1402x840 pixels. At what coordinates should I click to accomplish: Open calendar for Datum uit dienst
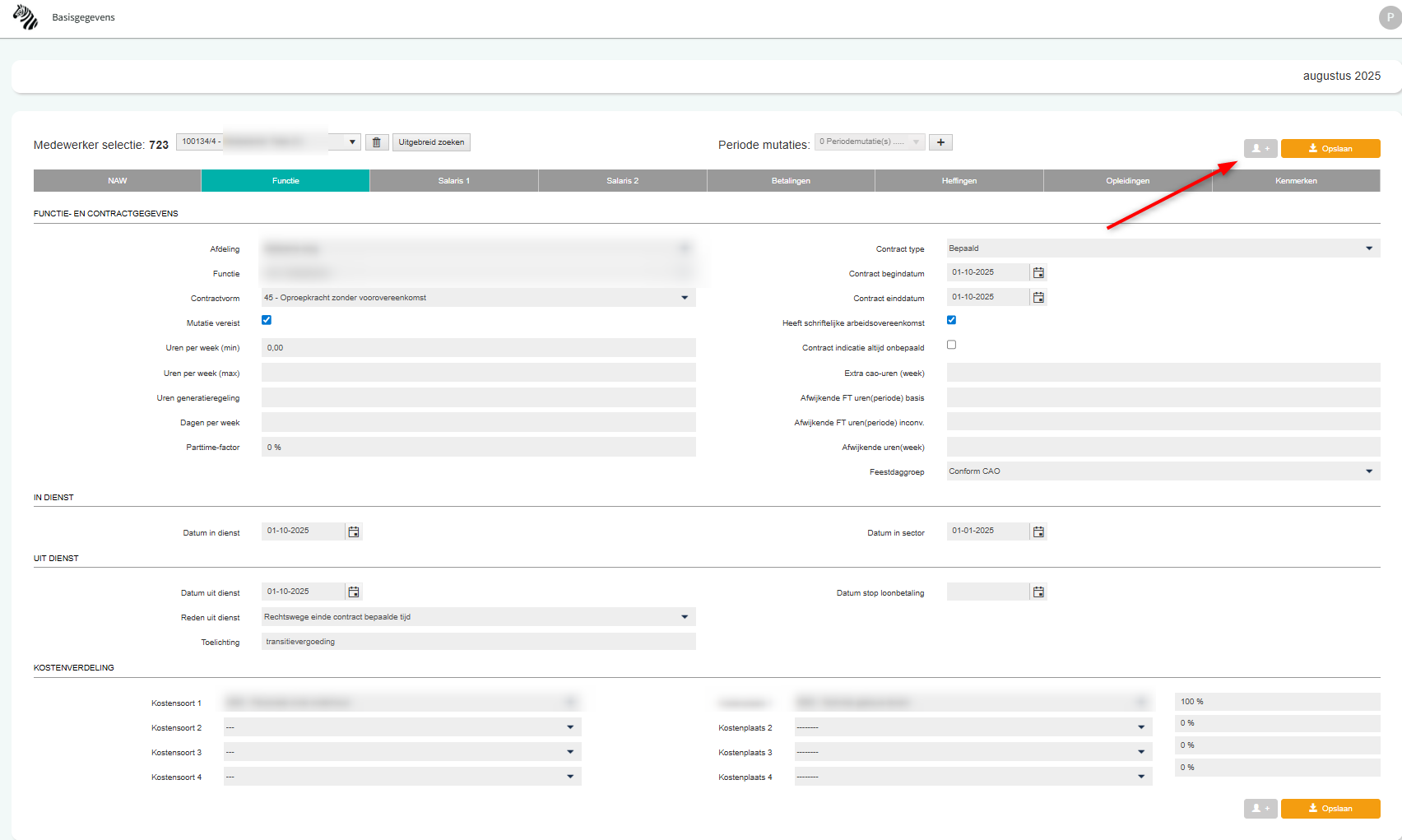click(354, 592)
